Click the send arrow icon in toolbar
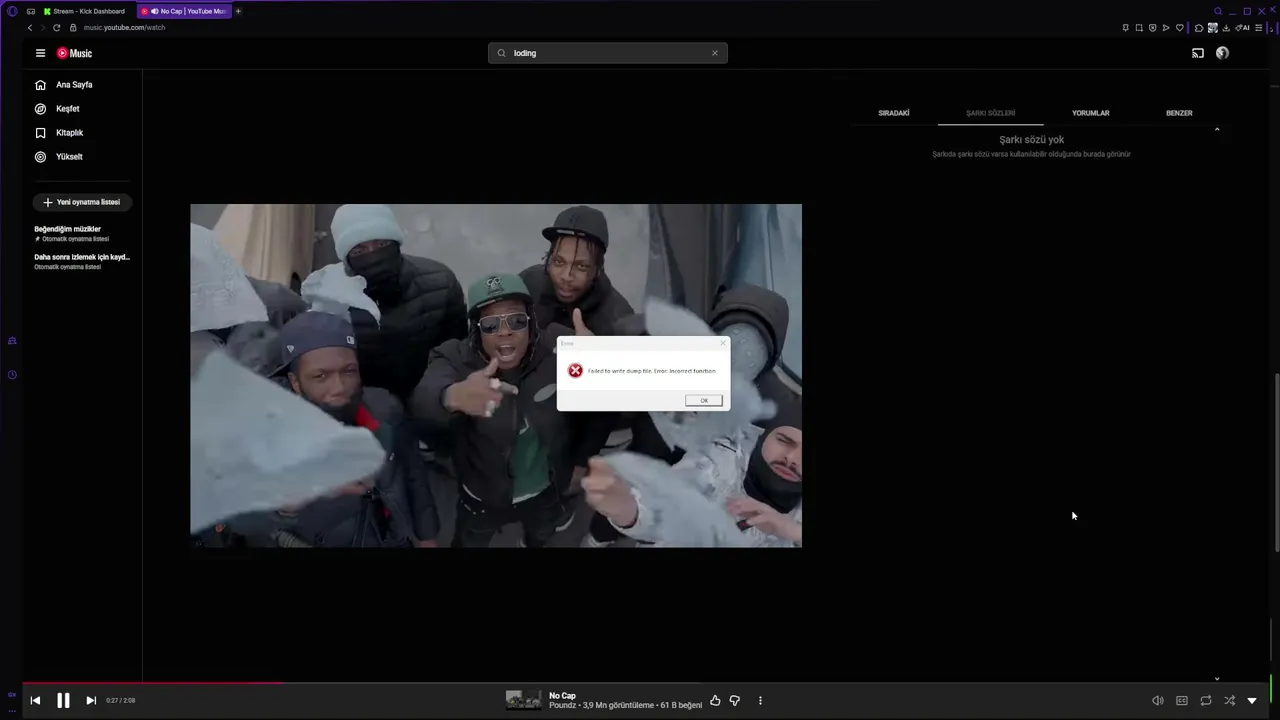Image resolution: width=1280 pixels, height=720 pixels. (x=1166, y=28)
